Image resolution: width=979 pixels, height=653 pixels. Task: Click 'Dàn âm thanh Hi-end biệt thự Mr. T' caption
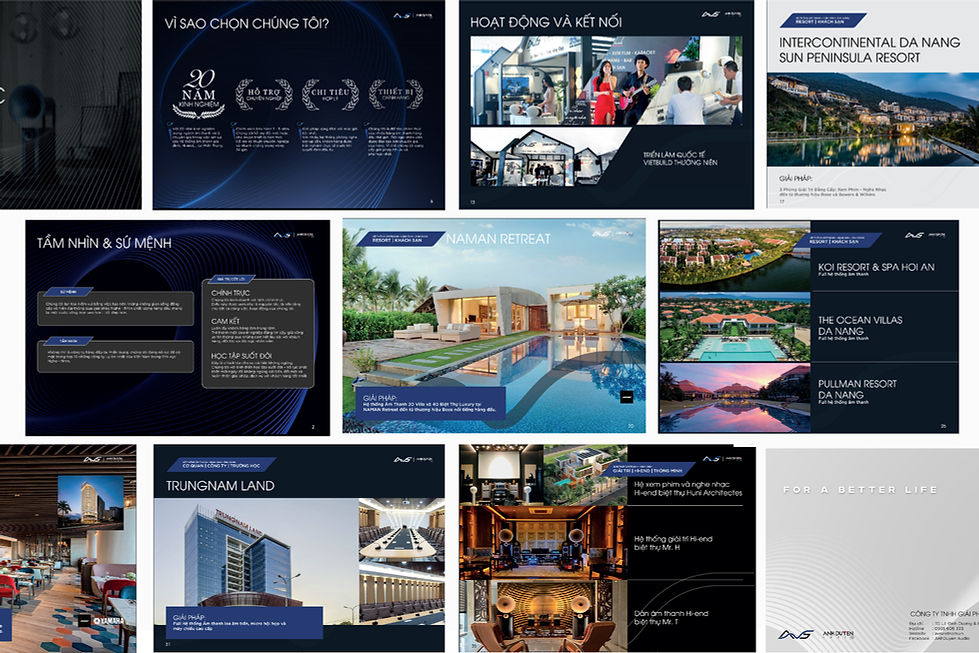point(671,617)
